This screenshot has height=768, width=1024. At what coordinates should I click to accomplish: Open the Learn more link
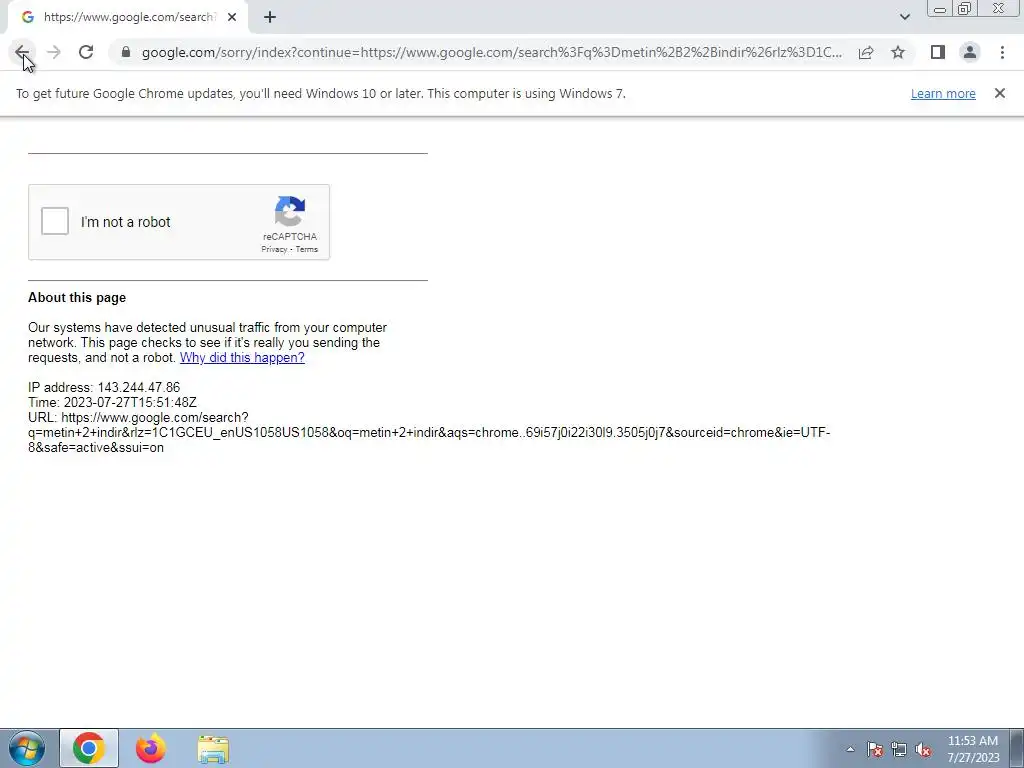[x=943, y=93]
